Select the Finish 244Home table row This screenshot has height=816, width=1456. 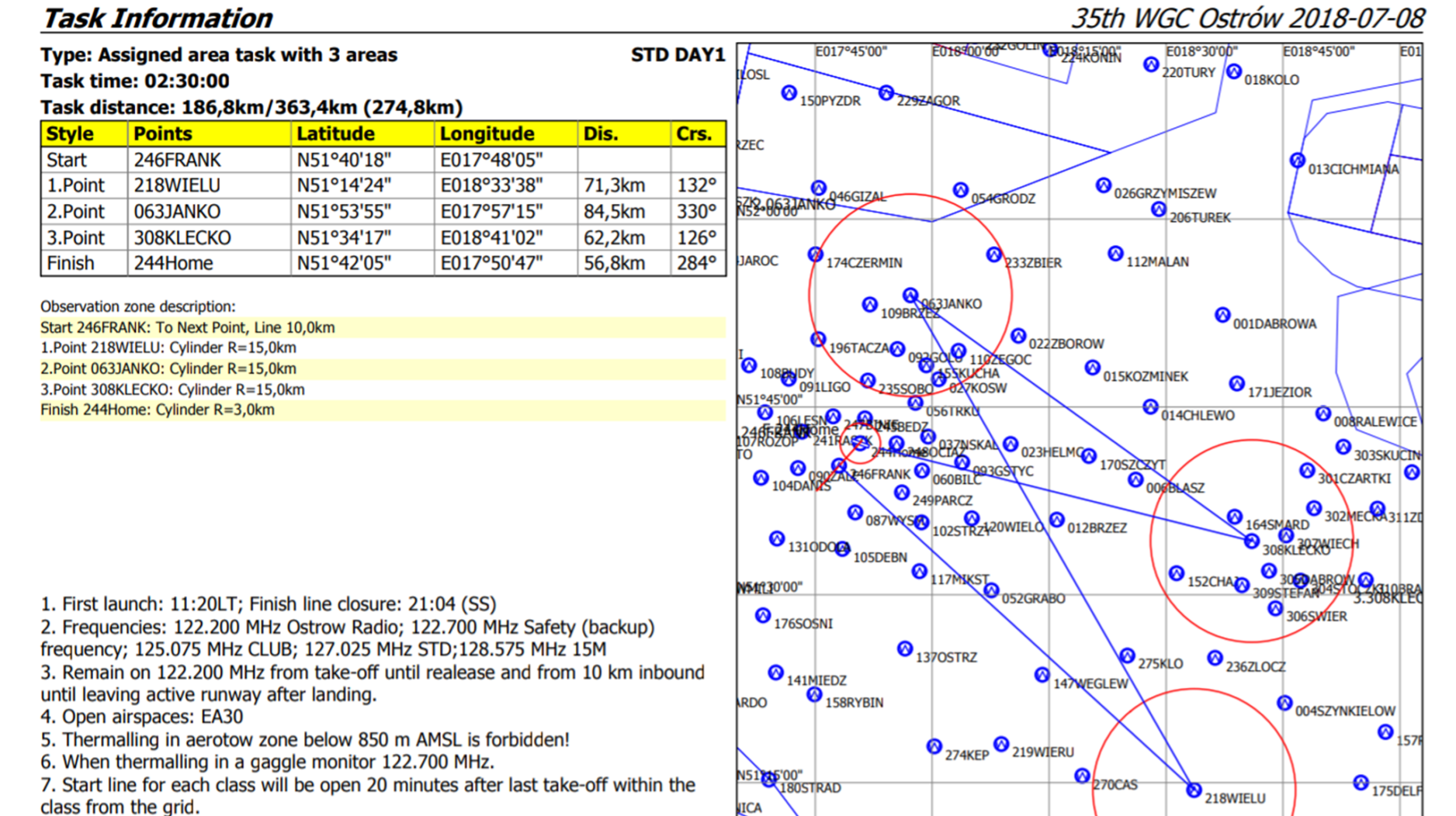click(x=383, y=264)
